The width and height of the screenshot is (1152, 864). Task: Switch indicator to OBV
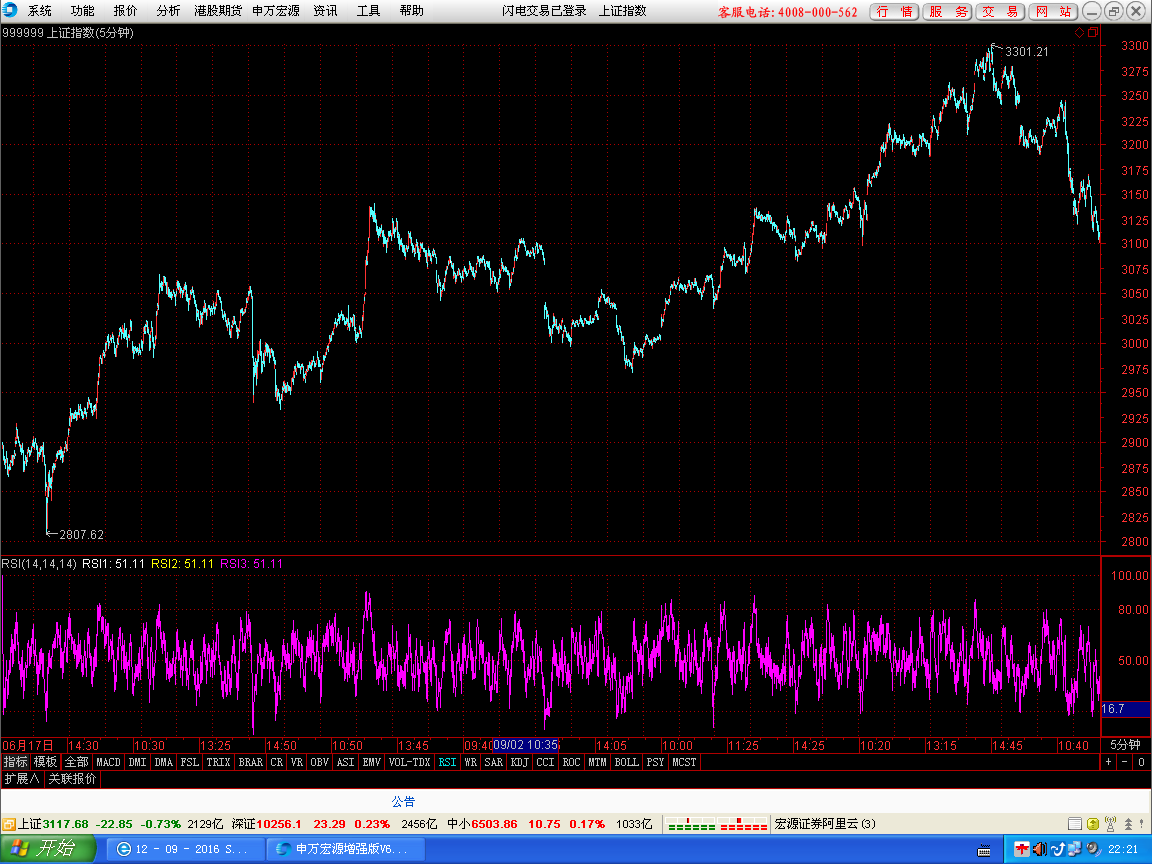point(320,762)
